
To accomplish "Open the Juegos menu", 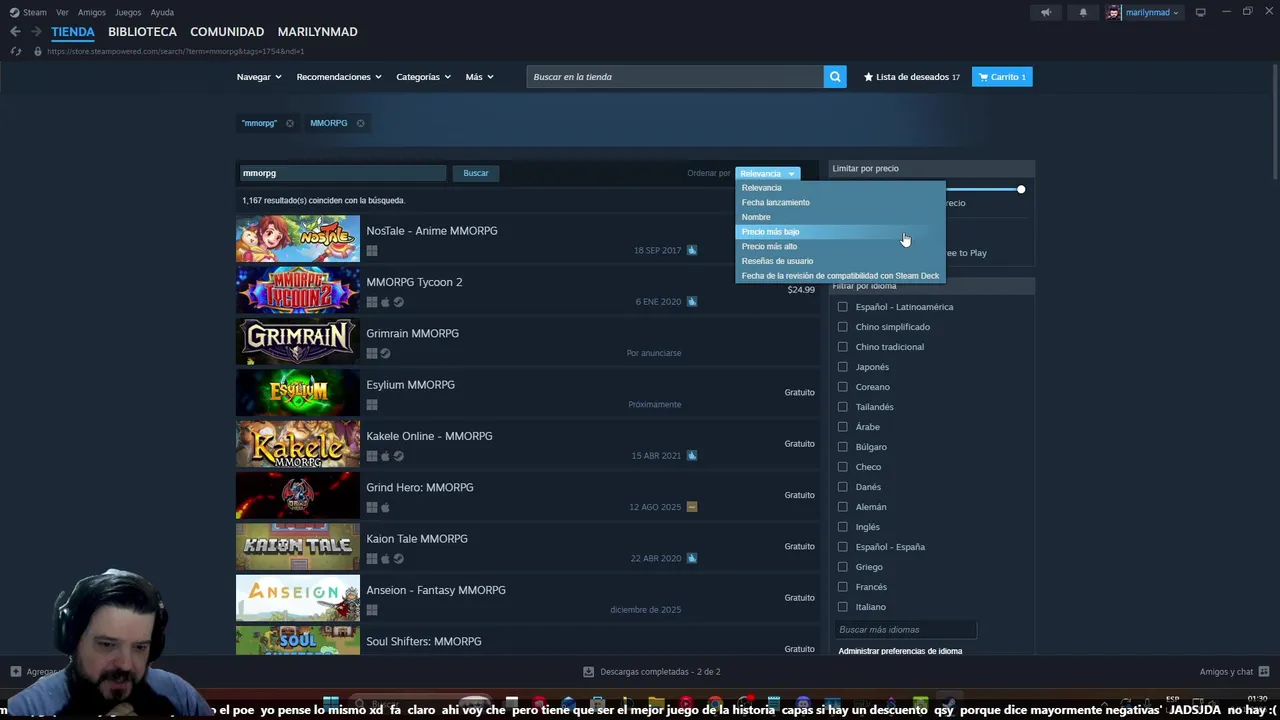I will pyautogui.click(x=128, y=12).
